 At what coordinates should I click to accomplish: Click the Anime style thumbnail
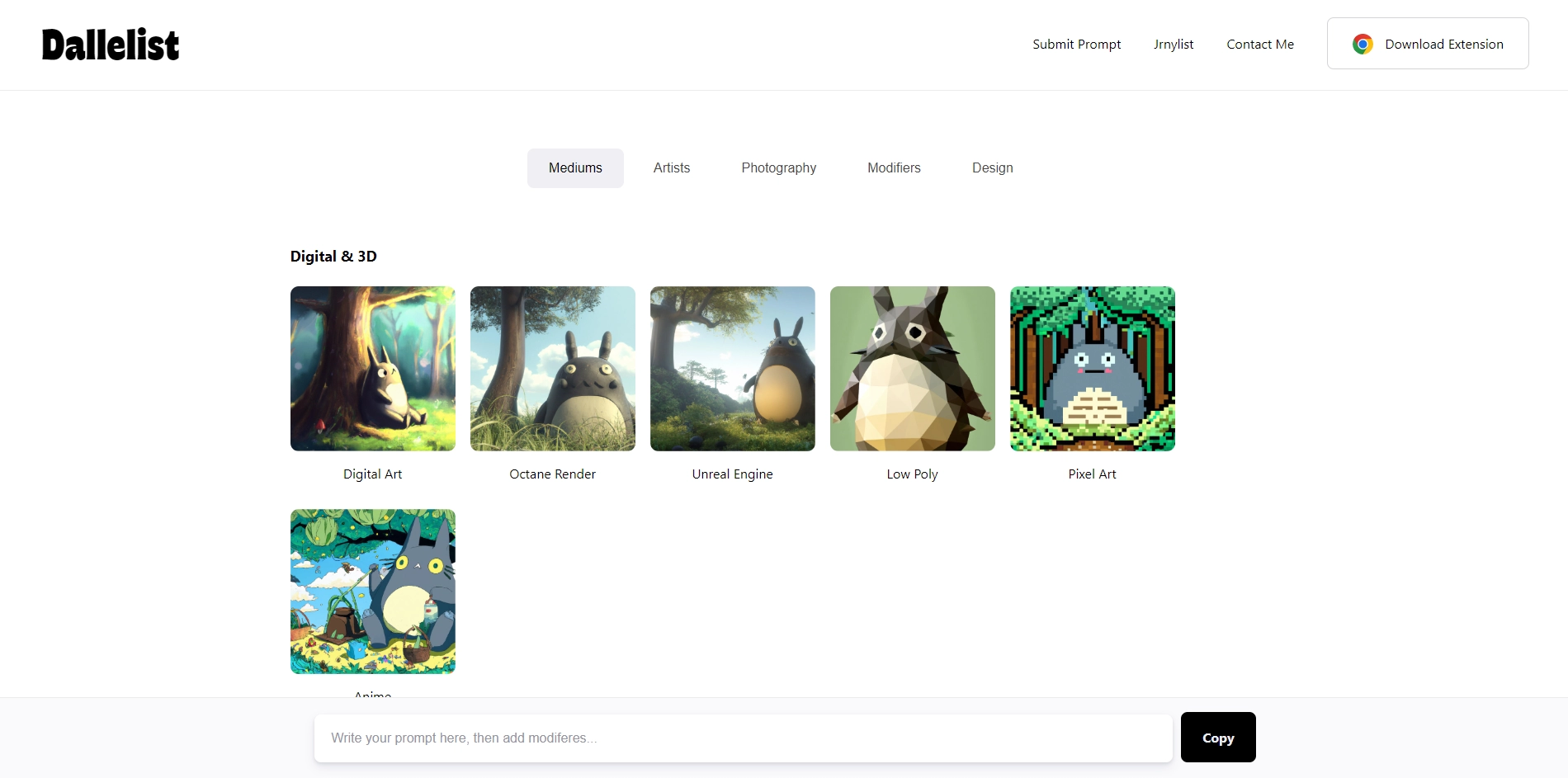coord(373,592)
